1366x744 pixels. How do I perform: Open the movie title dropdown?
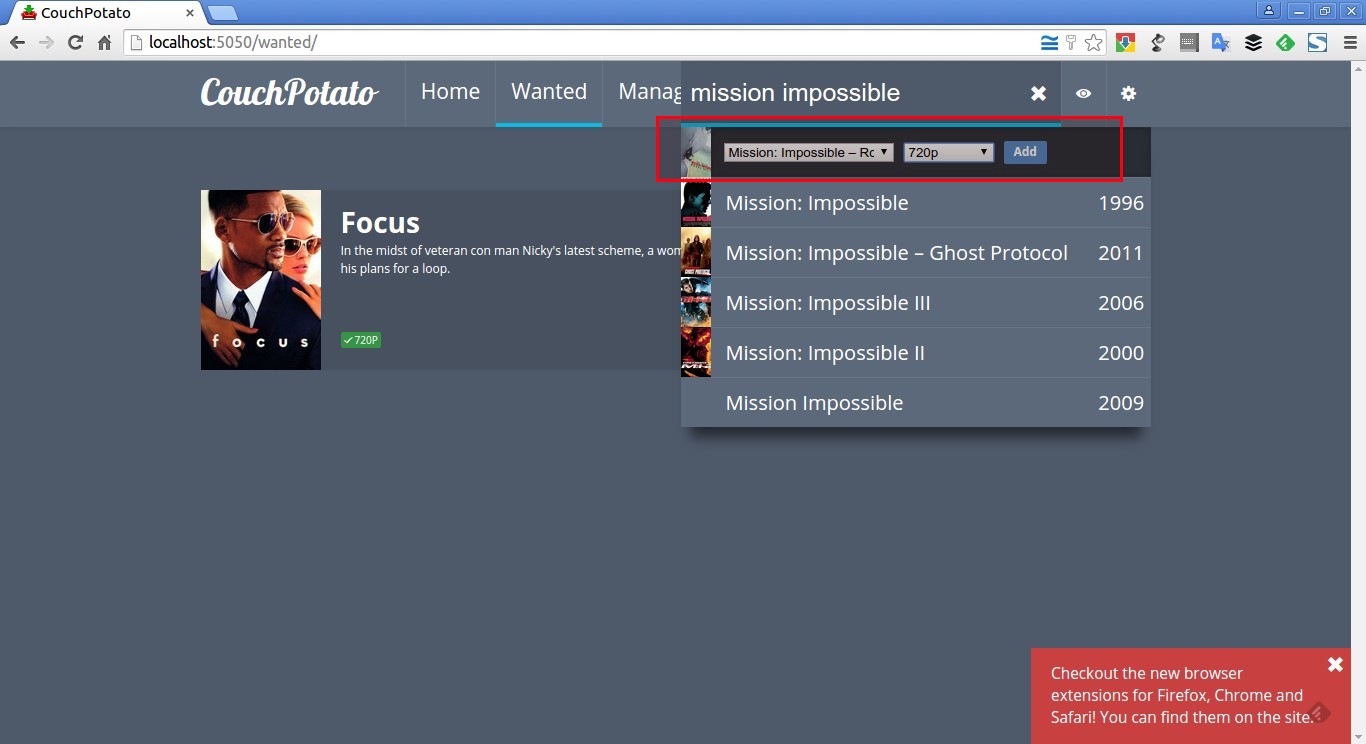[x=808, y=152]
